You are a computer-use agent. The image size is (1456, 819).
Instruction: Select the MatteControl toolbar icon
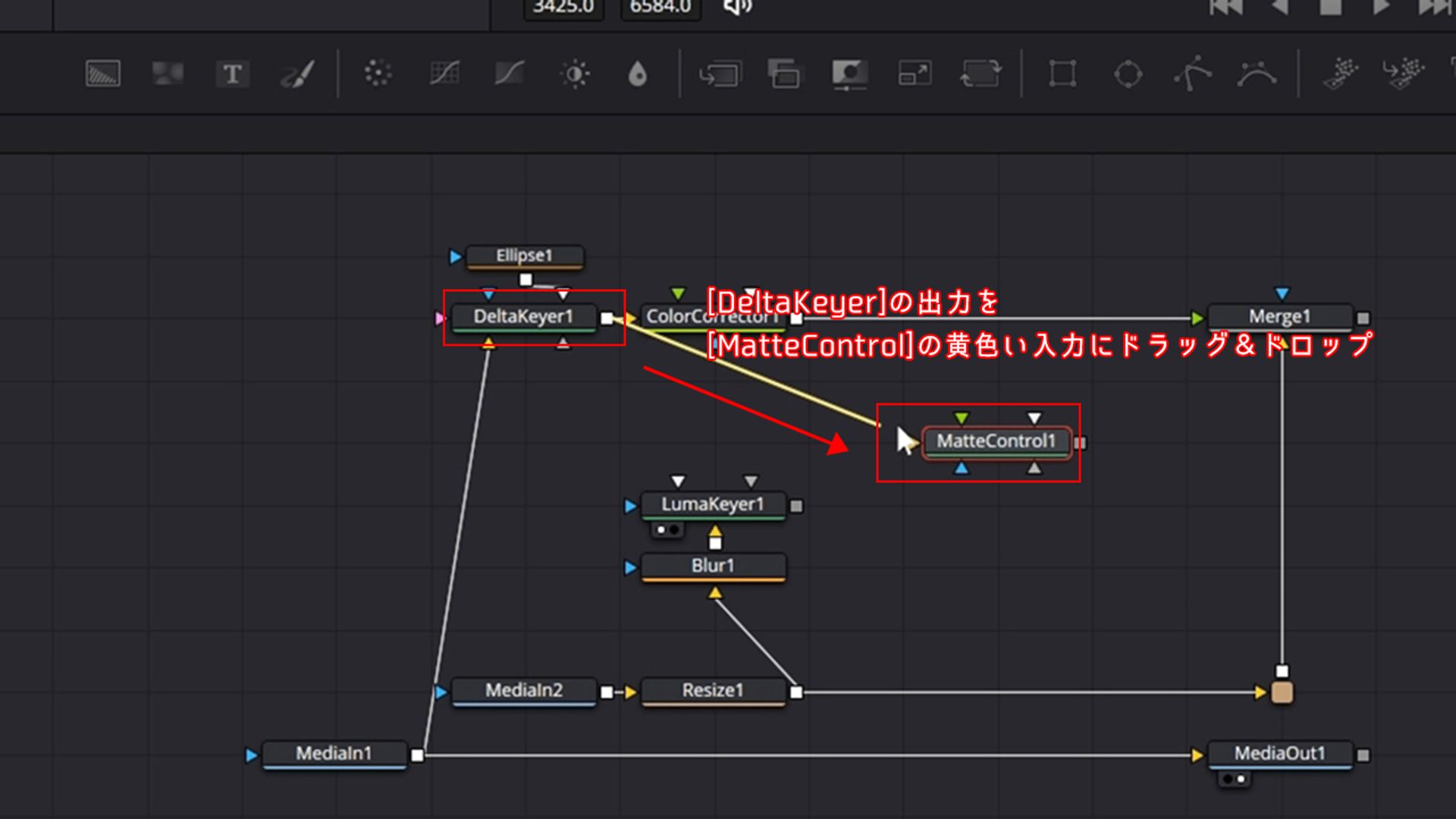pos(849,74)
